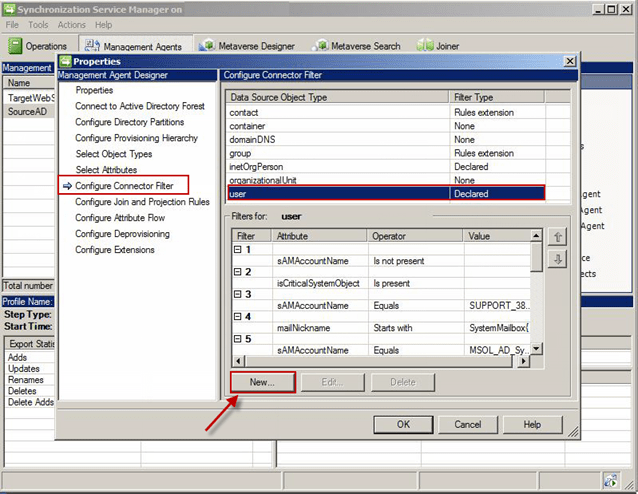Image resolution: width=638 pixels, height=494 pixels.
Task: Collapse filter group 1
Action: [237, 249]
